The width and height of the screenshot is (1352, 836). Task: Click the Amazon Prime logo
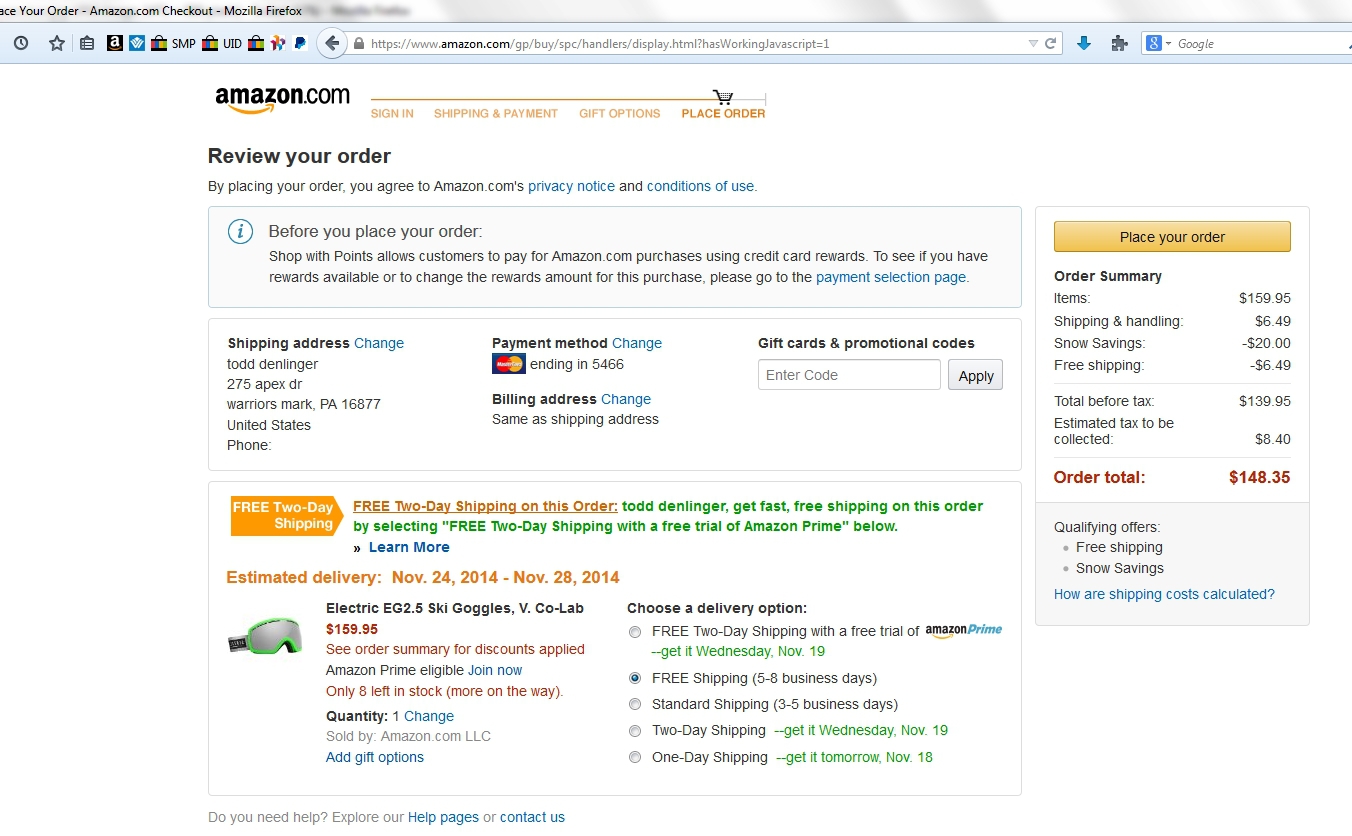click(963, 631)
